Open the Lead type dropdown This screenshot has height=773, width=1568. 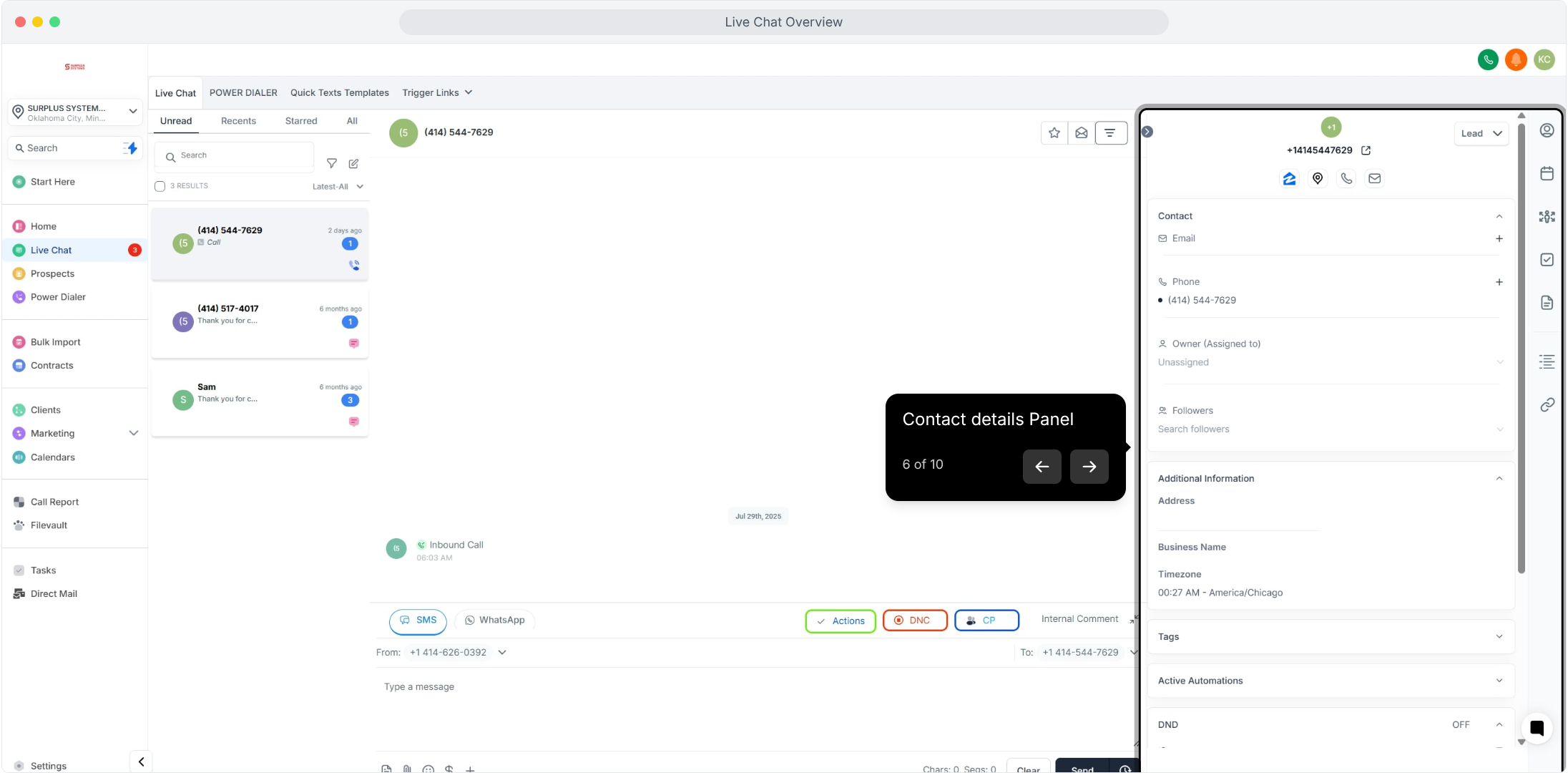tap(1481, 134)
